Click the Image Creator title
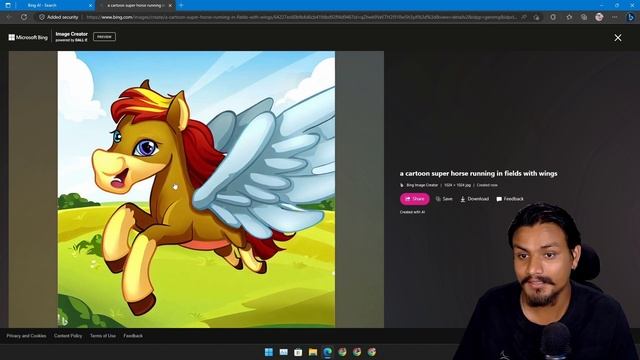 coord(71,34)
